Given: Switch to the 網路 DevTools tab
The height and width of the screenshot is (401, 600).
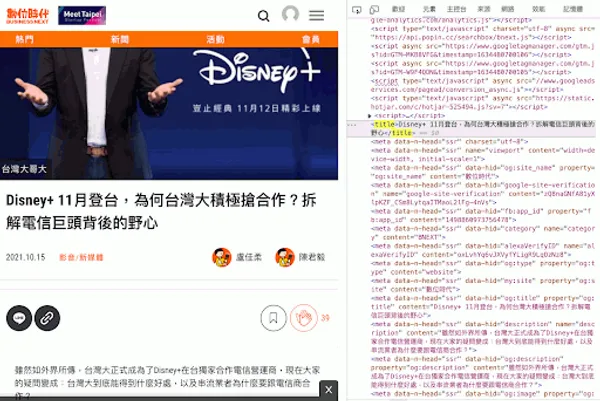Looking at the screenshot, I should (x=507, y=9).
